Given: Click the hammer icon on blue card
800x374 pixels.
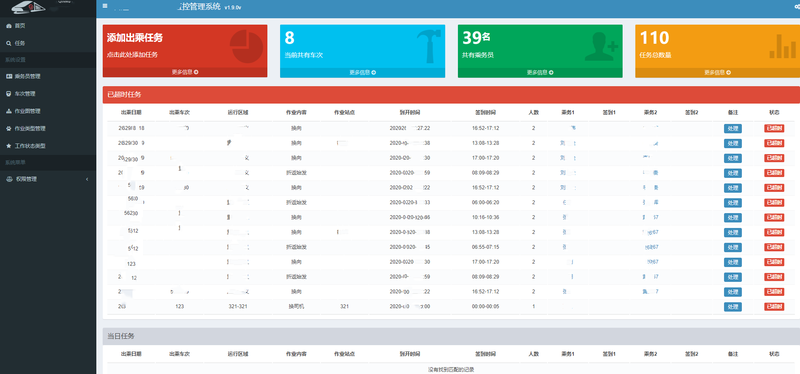Looking at the screenshot, I should 428,46.
